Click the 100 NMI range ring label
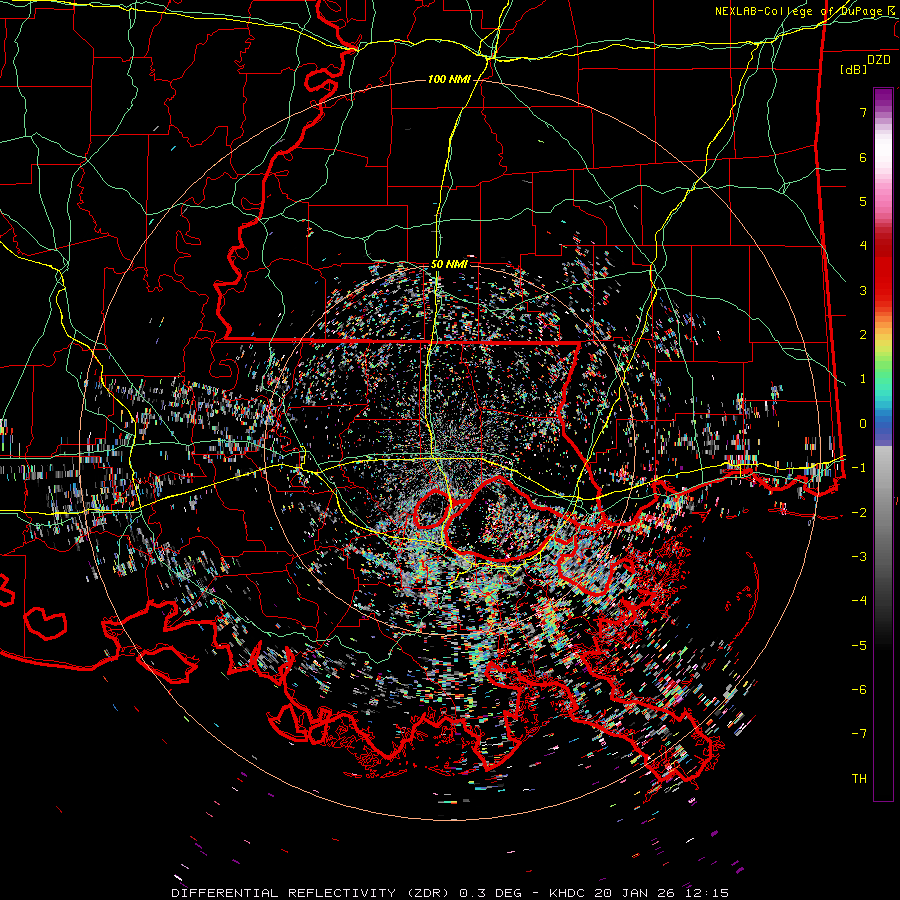 [x=449, y=79]
